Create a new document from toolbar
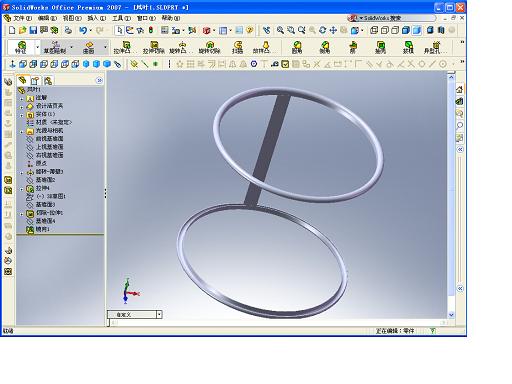Viewport: 512px width, 384px height. click(12, 30)
